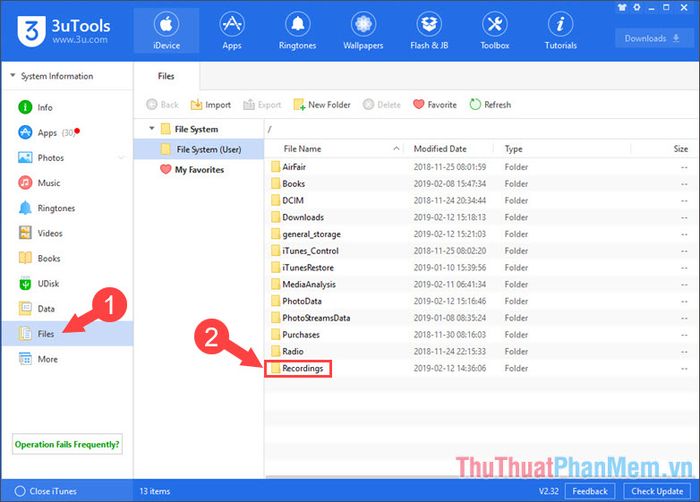This screenshot has height=502, width=700.
Task: Click the Files tab
Action: (x=166, y=76)
